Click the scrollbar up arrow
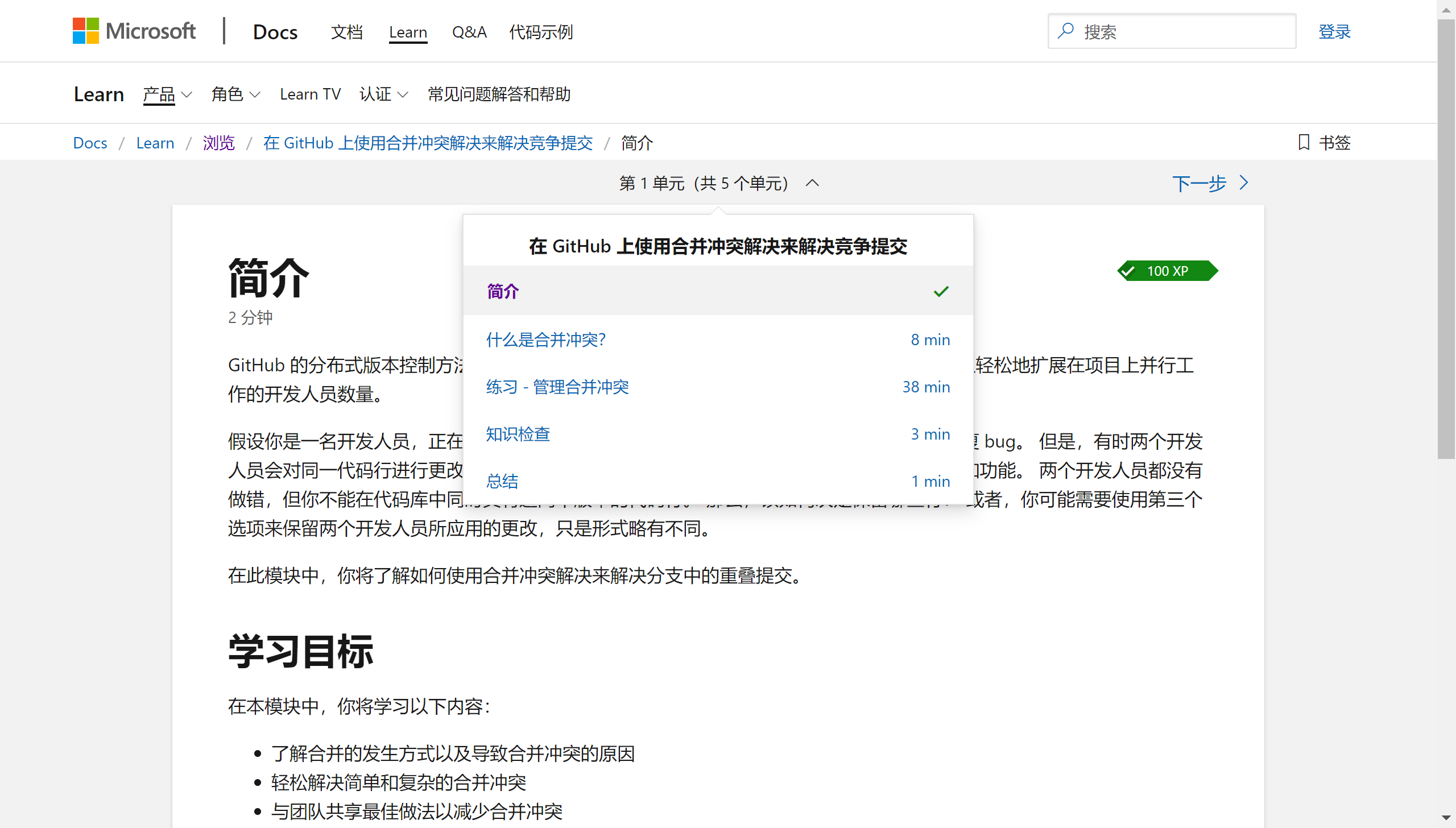 point(1446,10)
